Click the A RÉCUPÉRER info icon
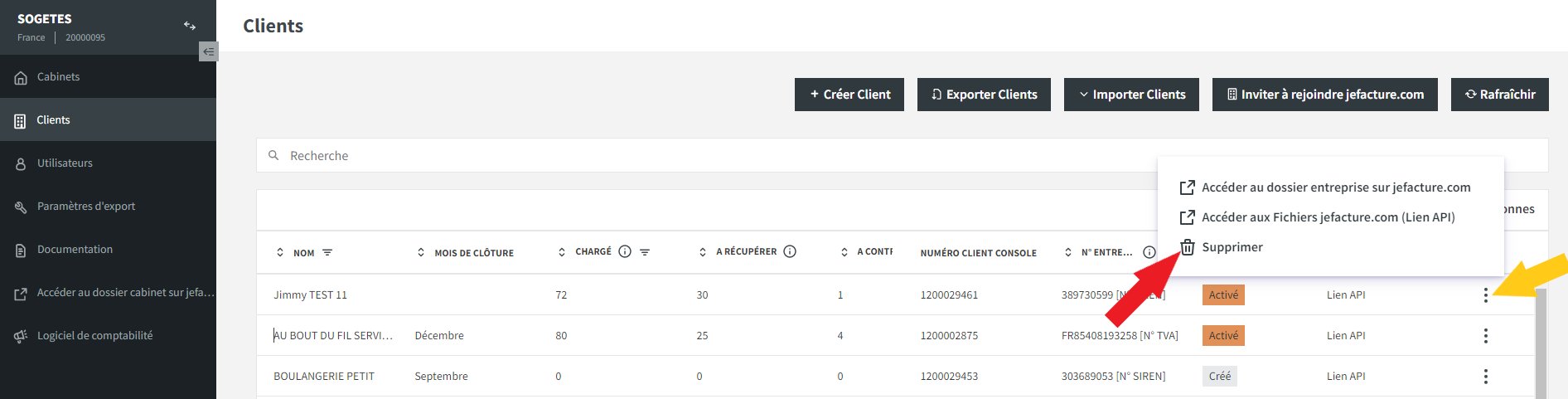 tap(790, 251)
